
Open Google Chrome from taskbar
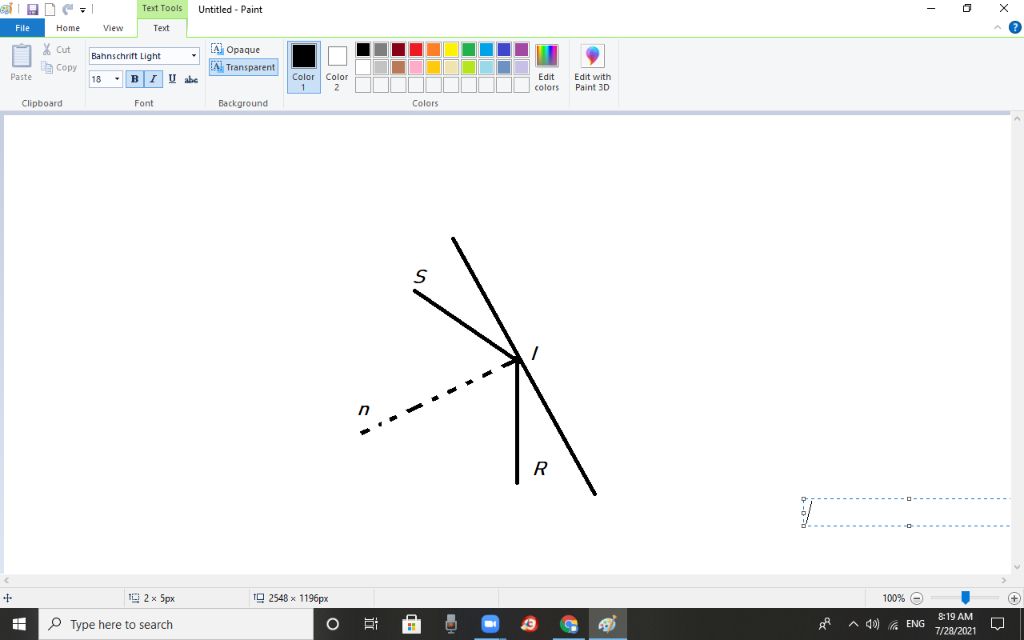click(569, 624)
